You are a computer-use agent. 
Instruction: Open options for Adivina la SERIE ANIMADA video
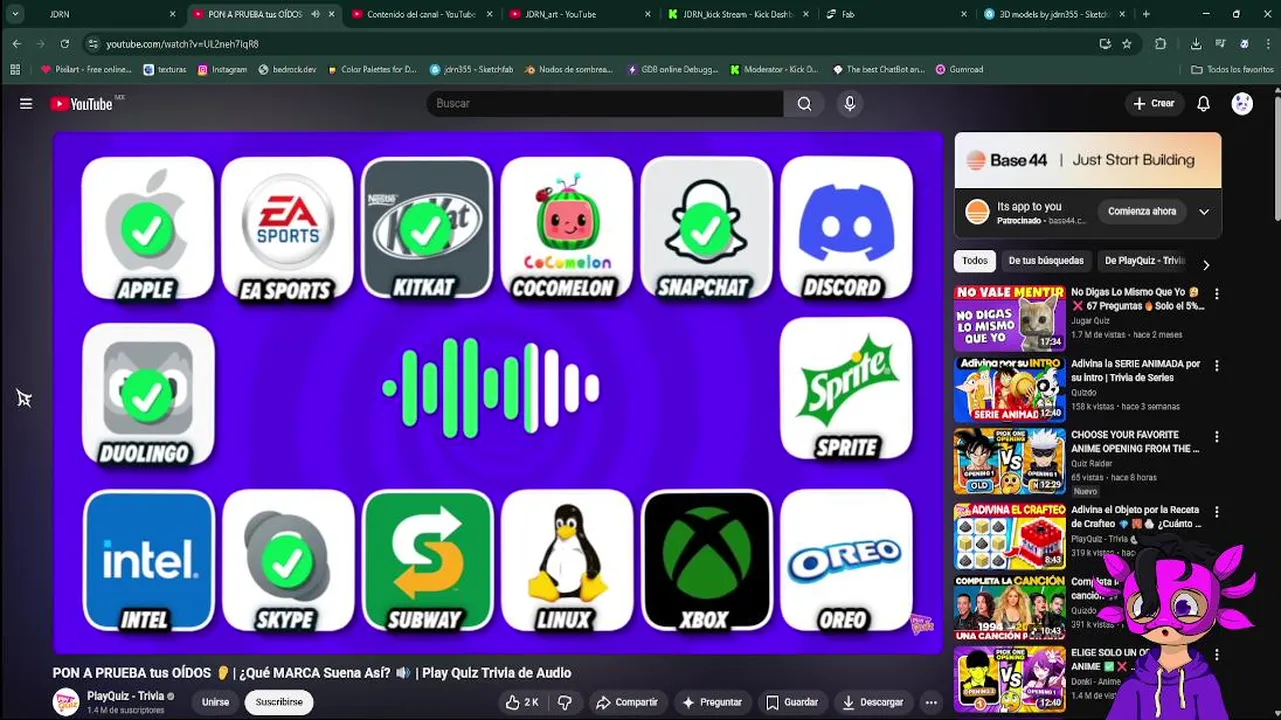click(1217, 366)
